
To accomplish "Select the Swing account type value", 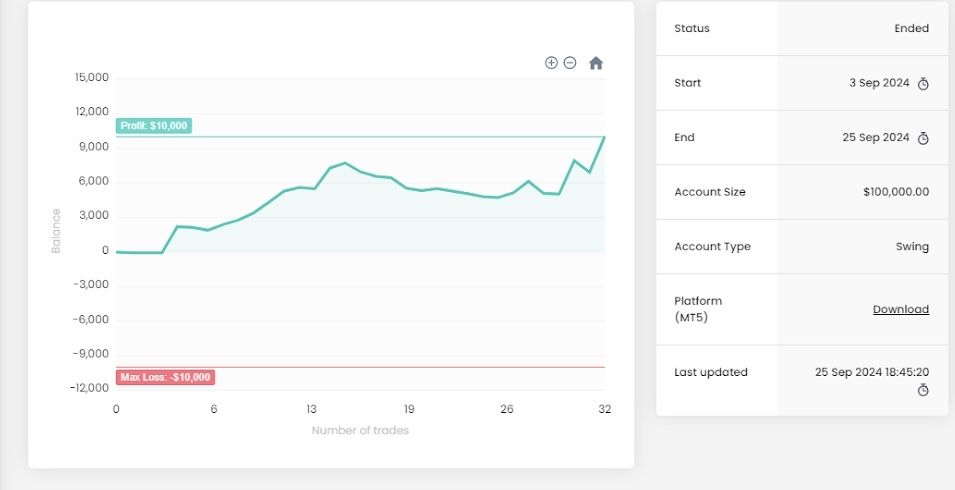I will pos(912,247).
